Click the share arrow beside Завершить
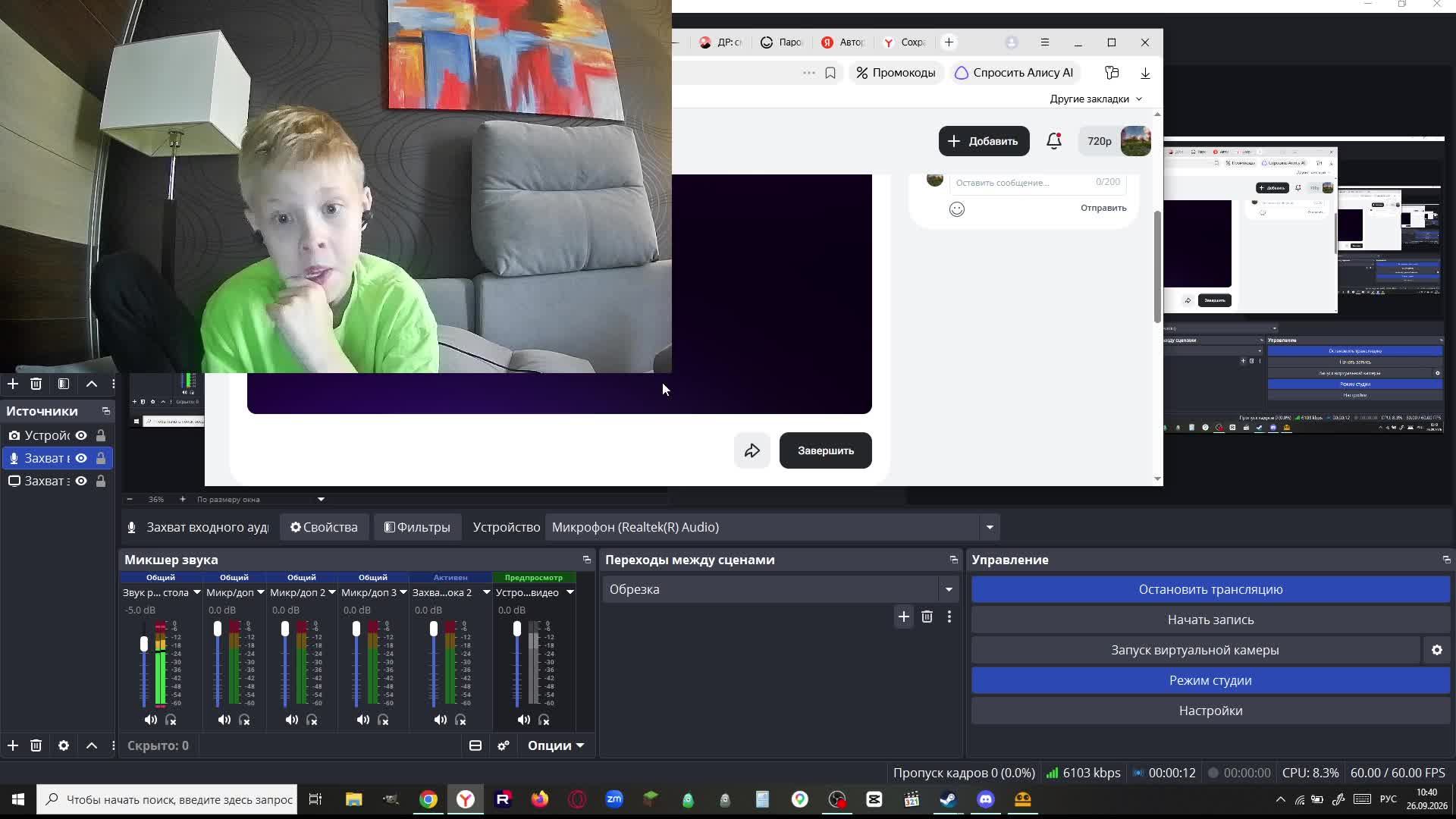 coord(752,450)
